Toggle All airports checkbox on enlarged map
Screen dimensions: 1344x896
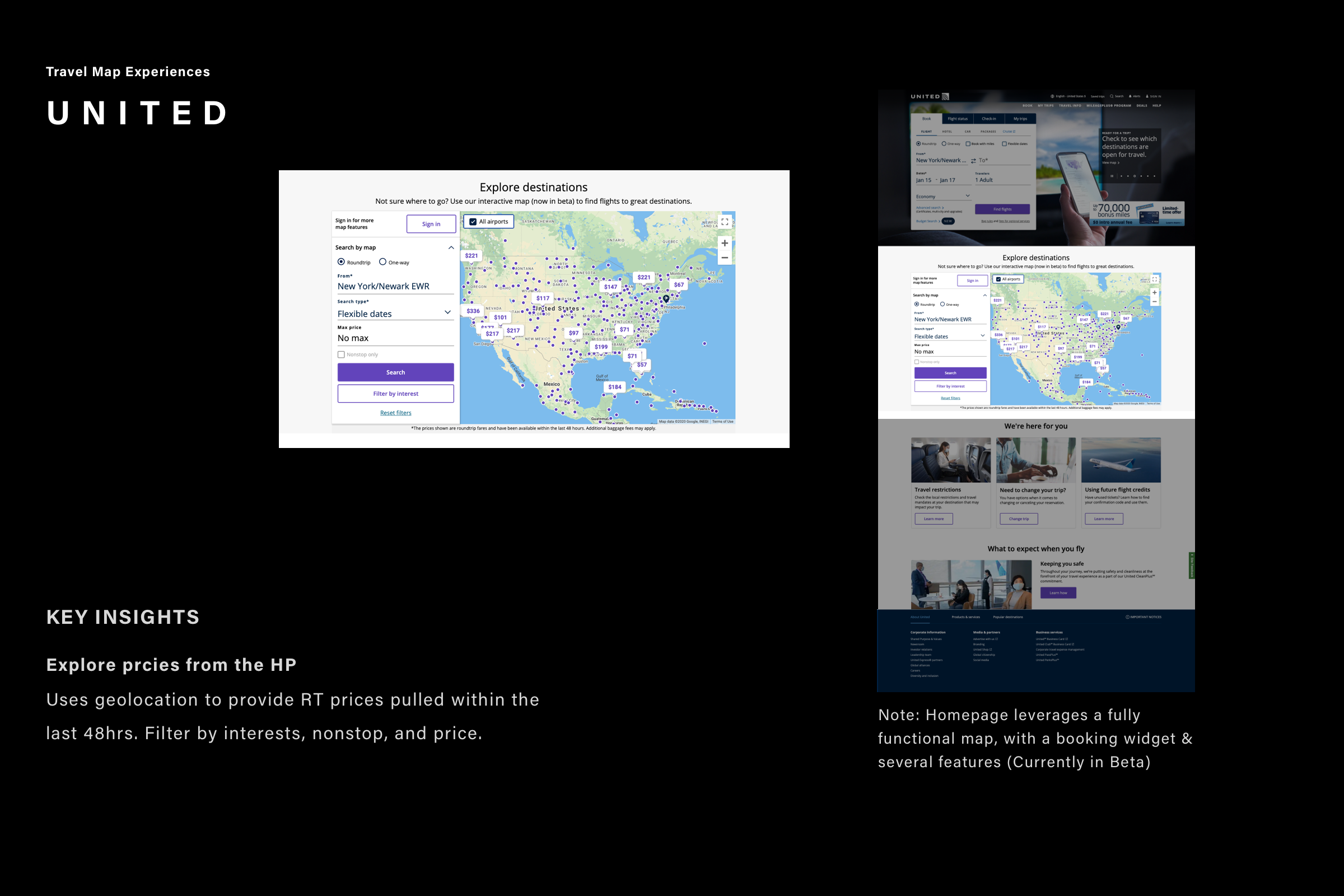473,222
